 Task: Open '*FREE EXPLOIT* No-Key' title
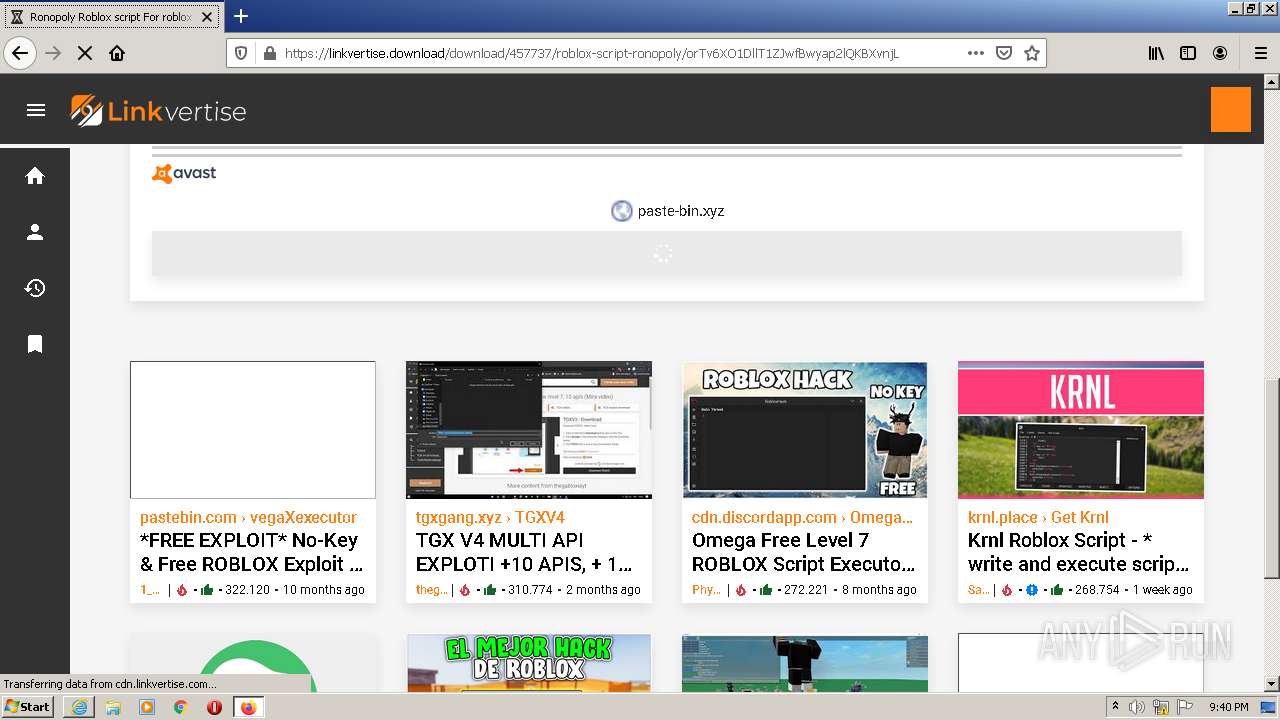pos(249,552)
